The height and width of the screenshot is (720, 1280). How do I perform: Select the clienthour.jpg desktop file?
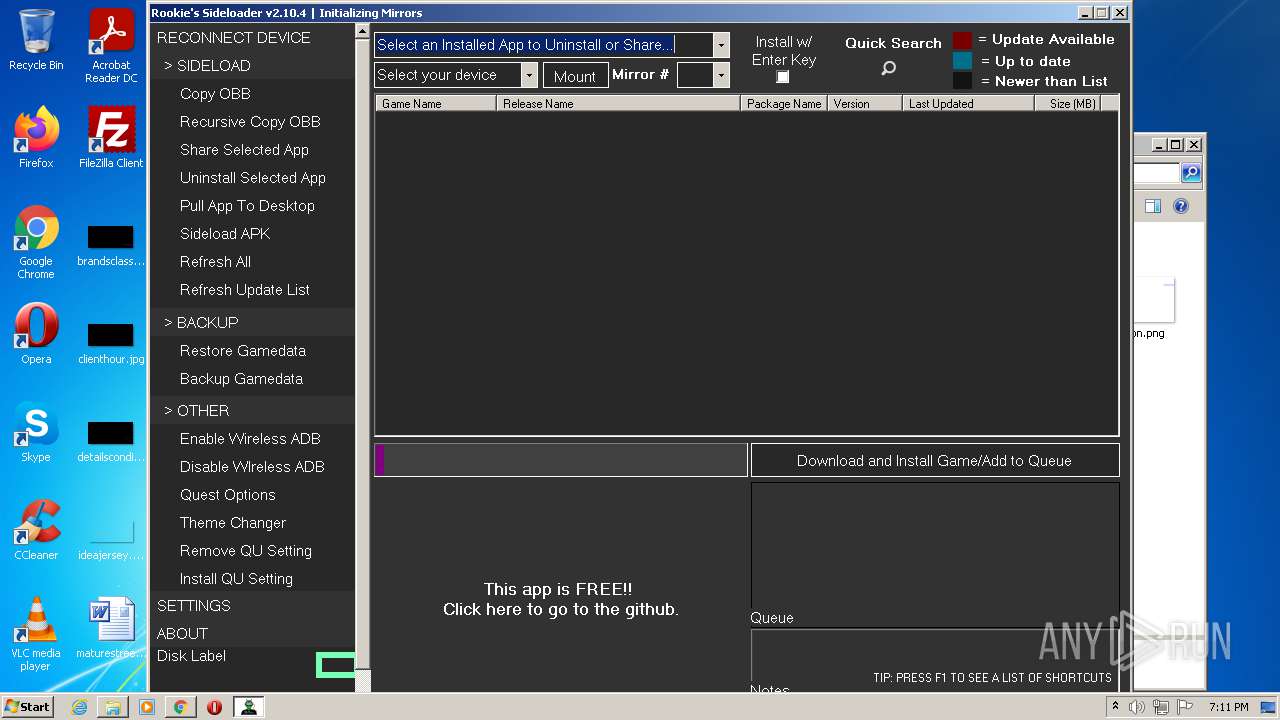[x=111, y=344]
